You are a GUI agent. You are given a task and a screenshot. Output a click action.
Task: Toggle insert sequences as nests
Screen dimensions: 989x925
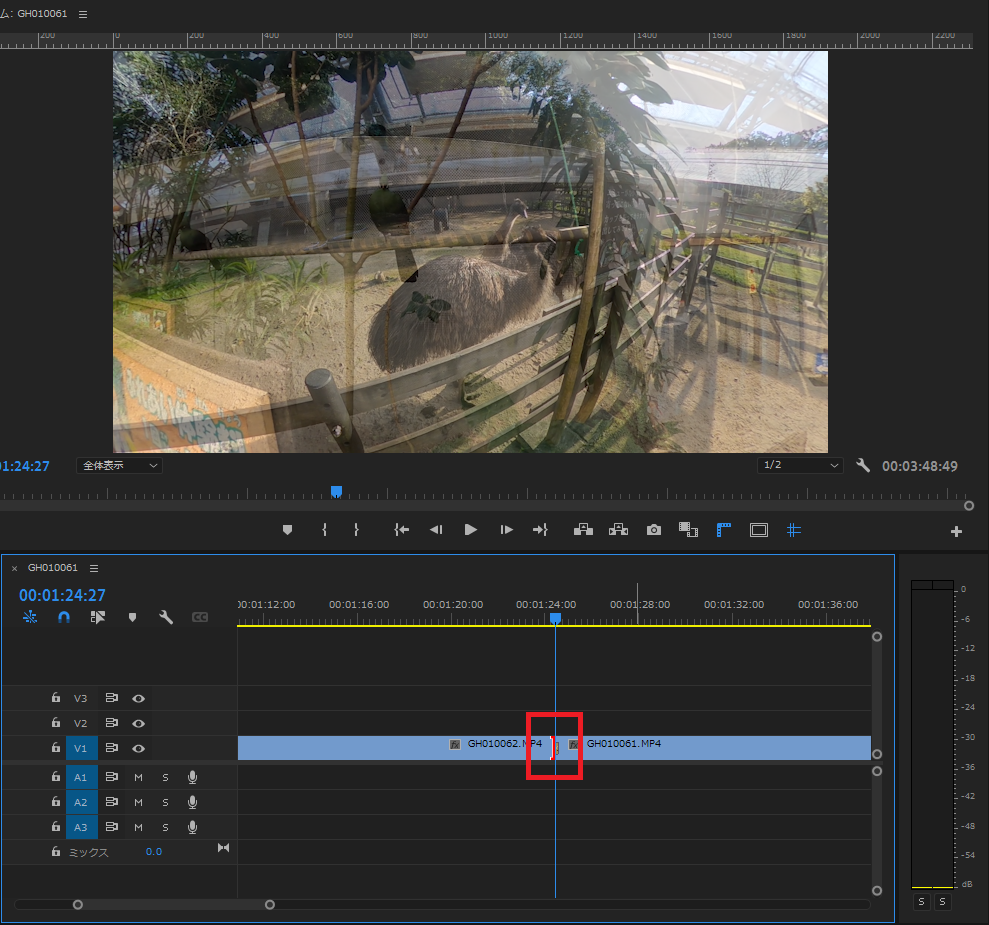pos(30,617)
